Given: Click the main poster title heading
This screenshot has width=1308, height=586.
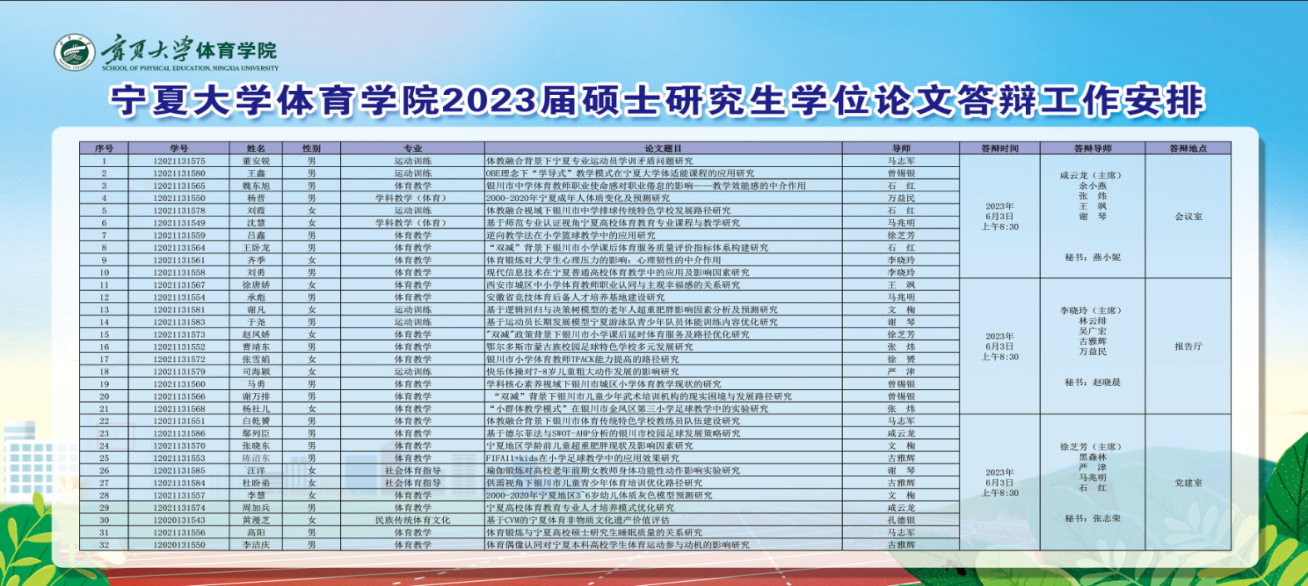Looking at the screenshot, I should click(657, 102).
